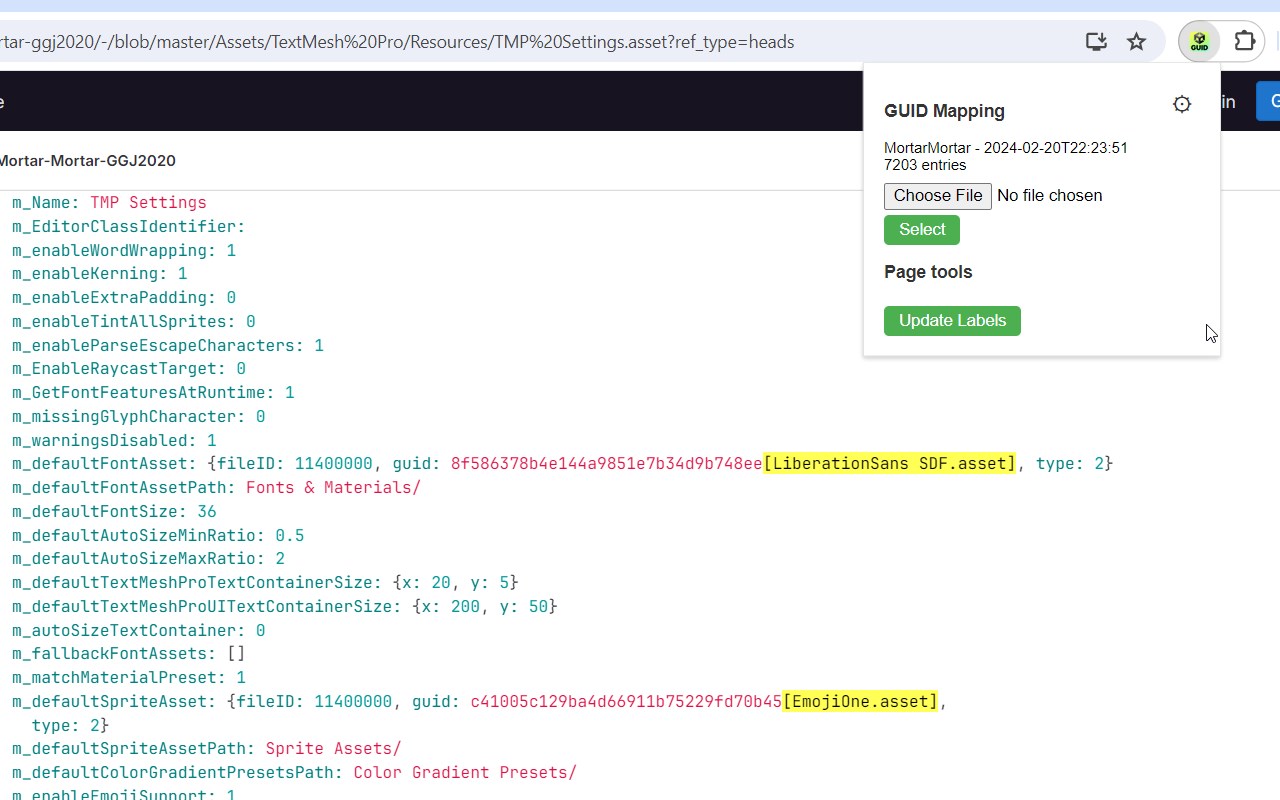Viewport: 1280px width, 800px height.
Task: Click guid 8f586378b4e144a9851e7b34d9b748ee value
Action: pos(606,464)
